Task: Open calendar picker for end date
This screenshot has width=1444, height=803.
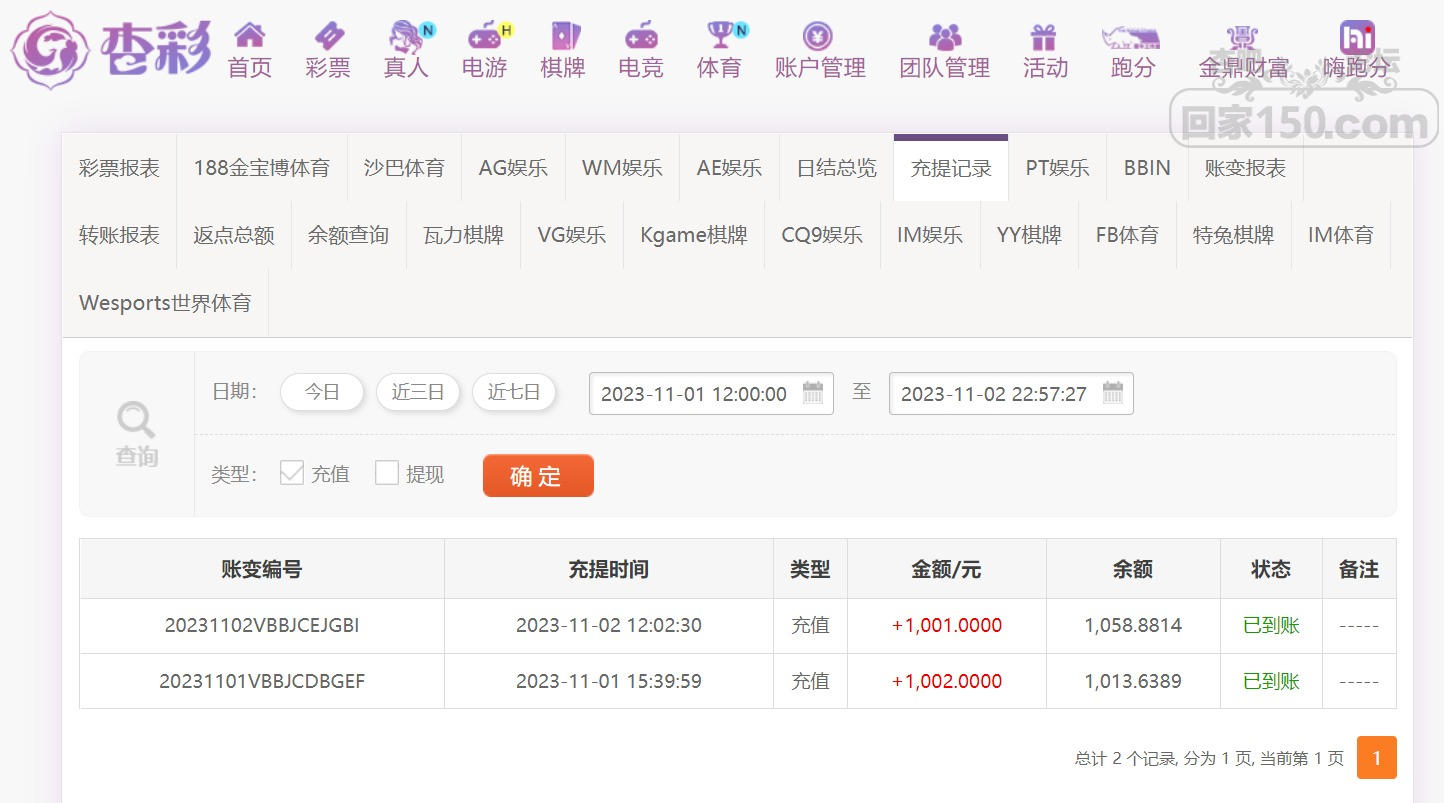Action: tap(1113, 393)
